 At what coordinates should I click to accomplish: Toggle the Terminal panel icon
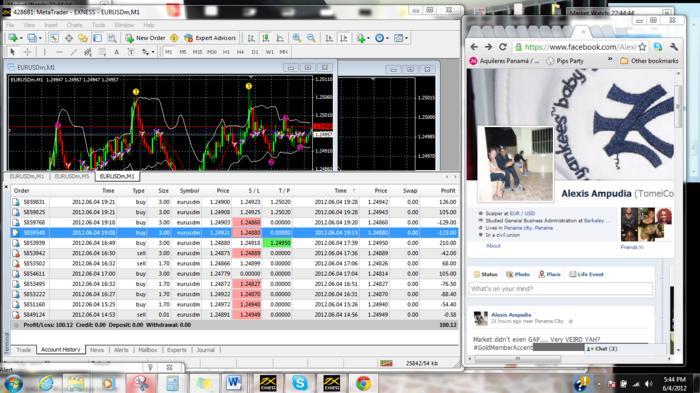click(97, 38)
